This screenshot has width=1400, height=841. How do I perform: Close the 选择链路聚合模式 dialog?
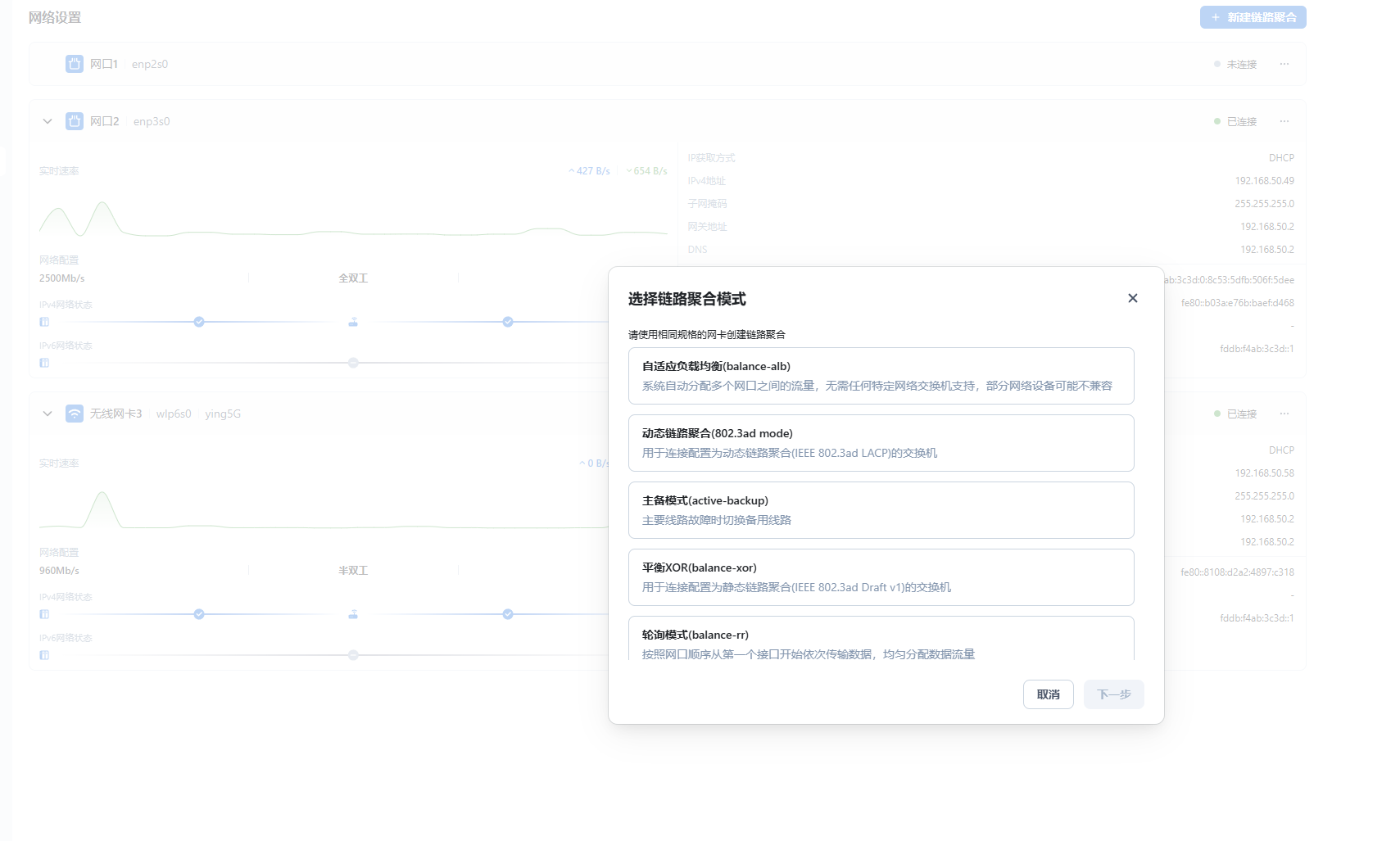pos(1132,298)
